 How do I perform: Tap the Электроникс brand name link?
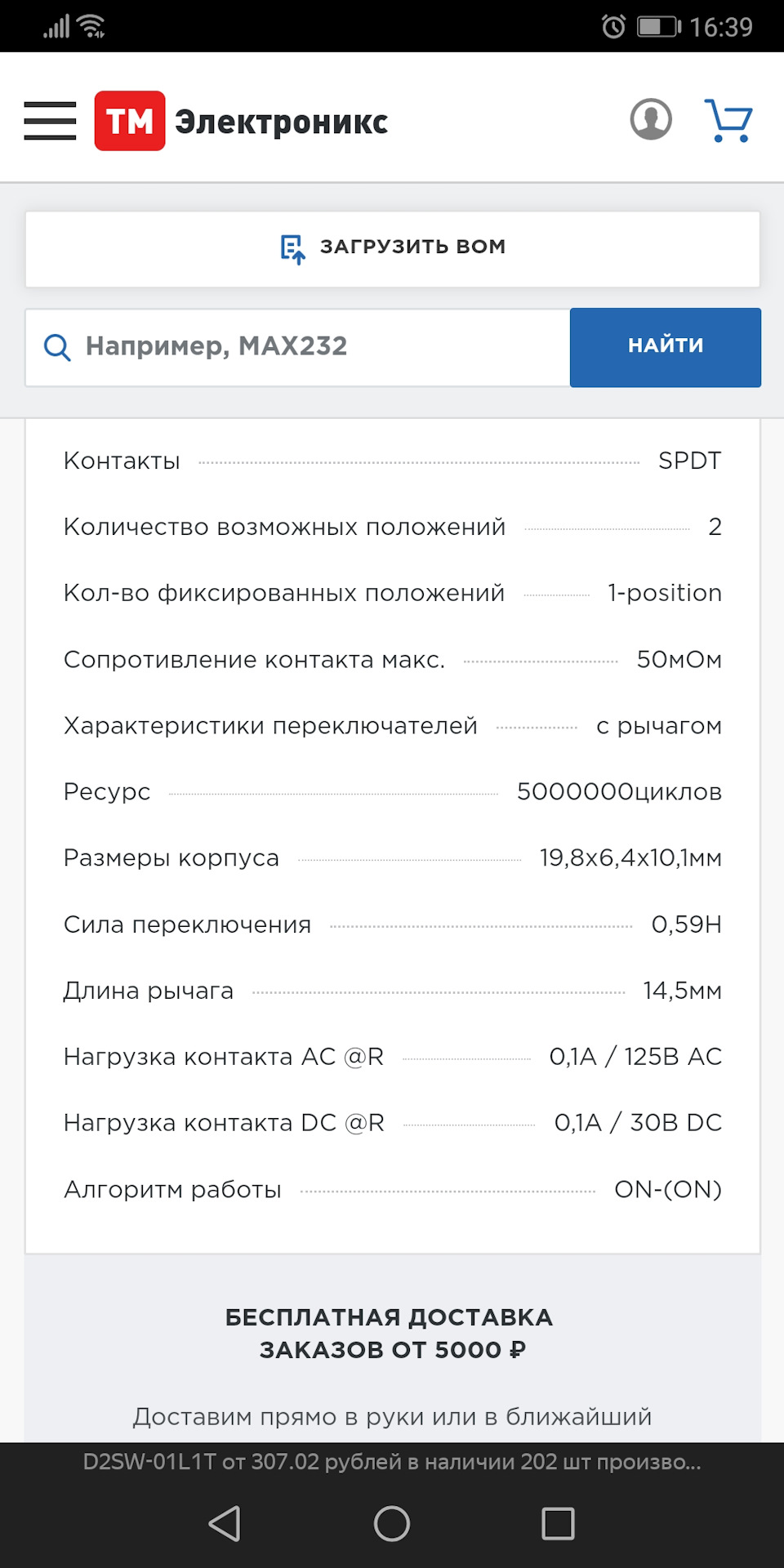(x=281, y=122)
